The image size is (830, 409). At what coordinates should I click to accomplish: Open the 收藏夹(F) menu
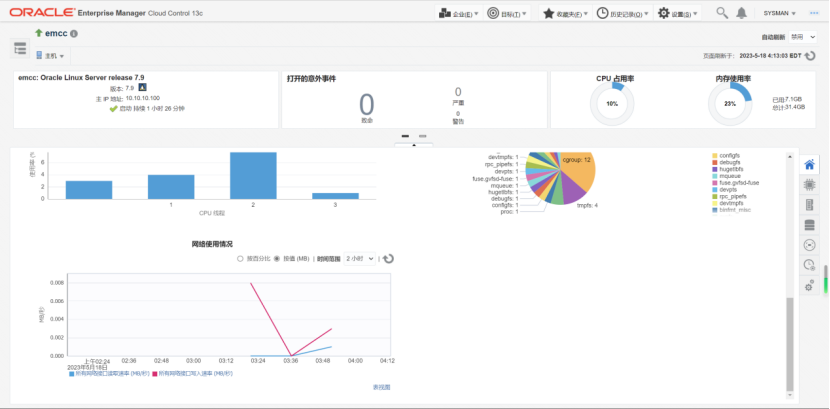[565, 13]
